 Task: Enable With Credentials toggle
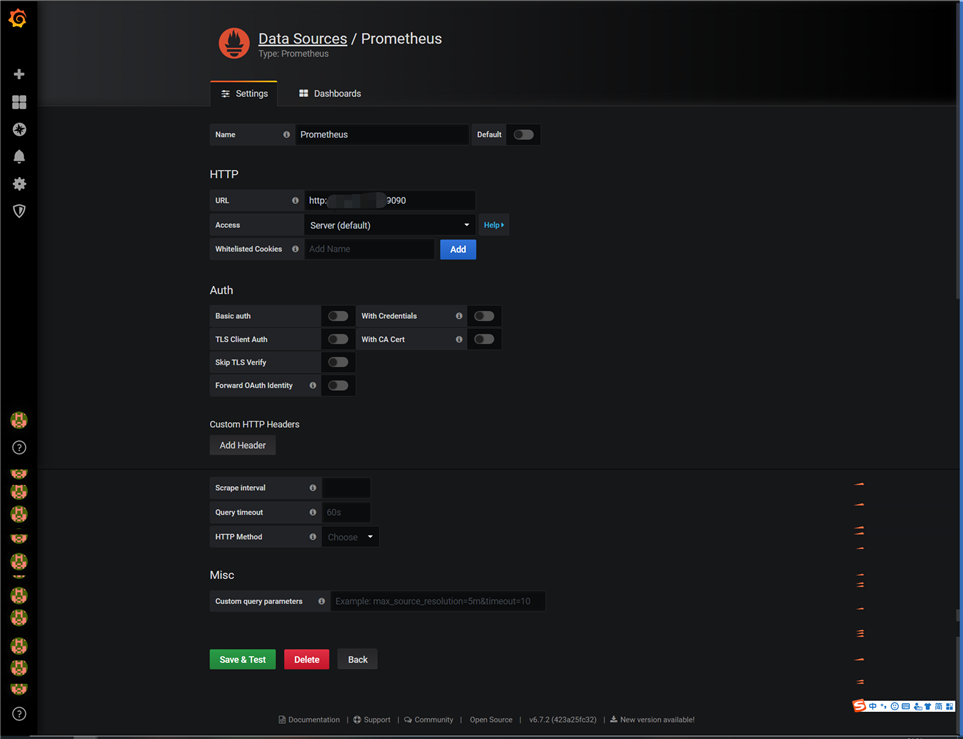[484, 316]
